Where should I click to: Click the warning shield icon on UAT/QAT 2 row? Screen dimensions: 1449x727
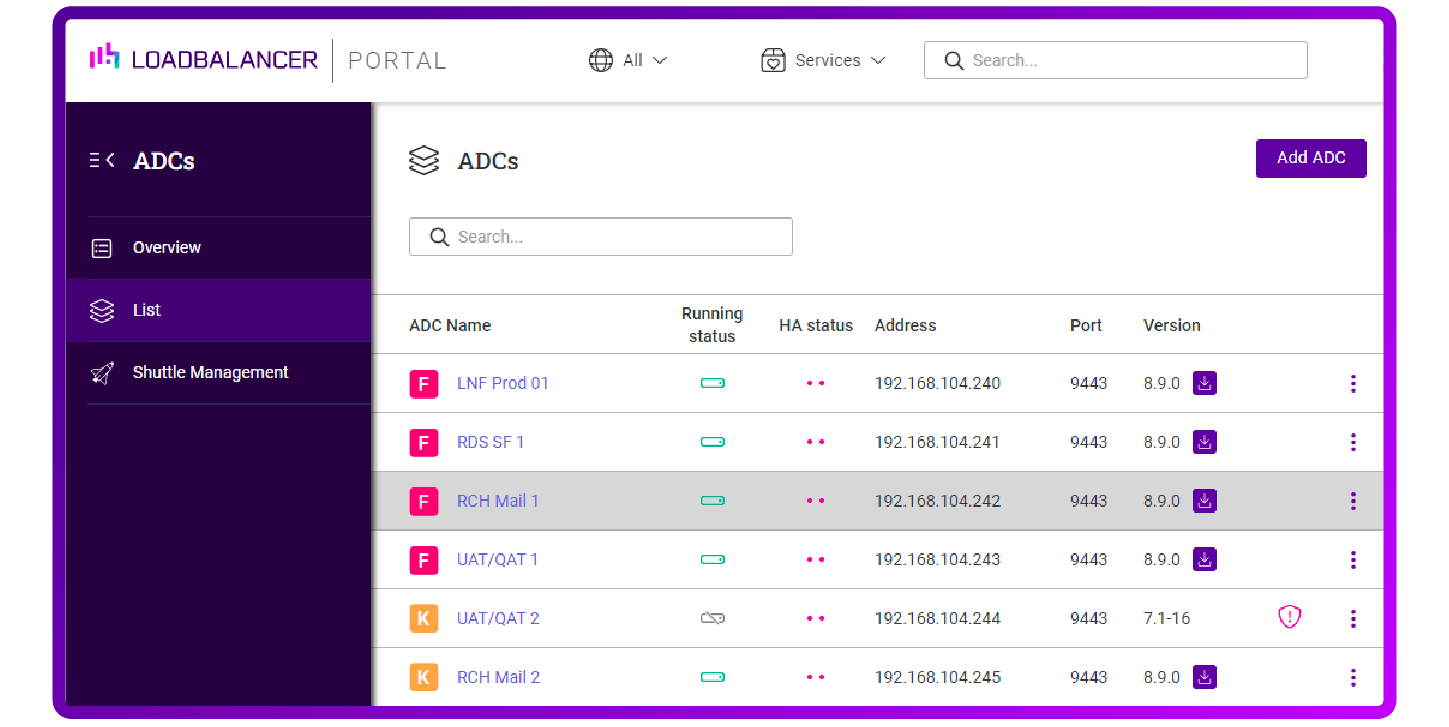pos(1289,617)
